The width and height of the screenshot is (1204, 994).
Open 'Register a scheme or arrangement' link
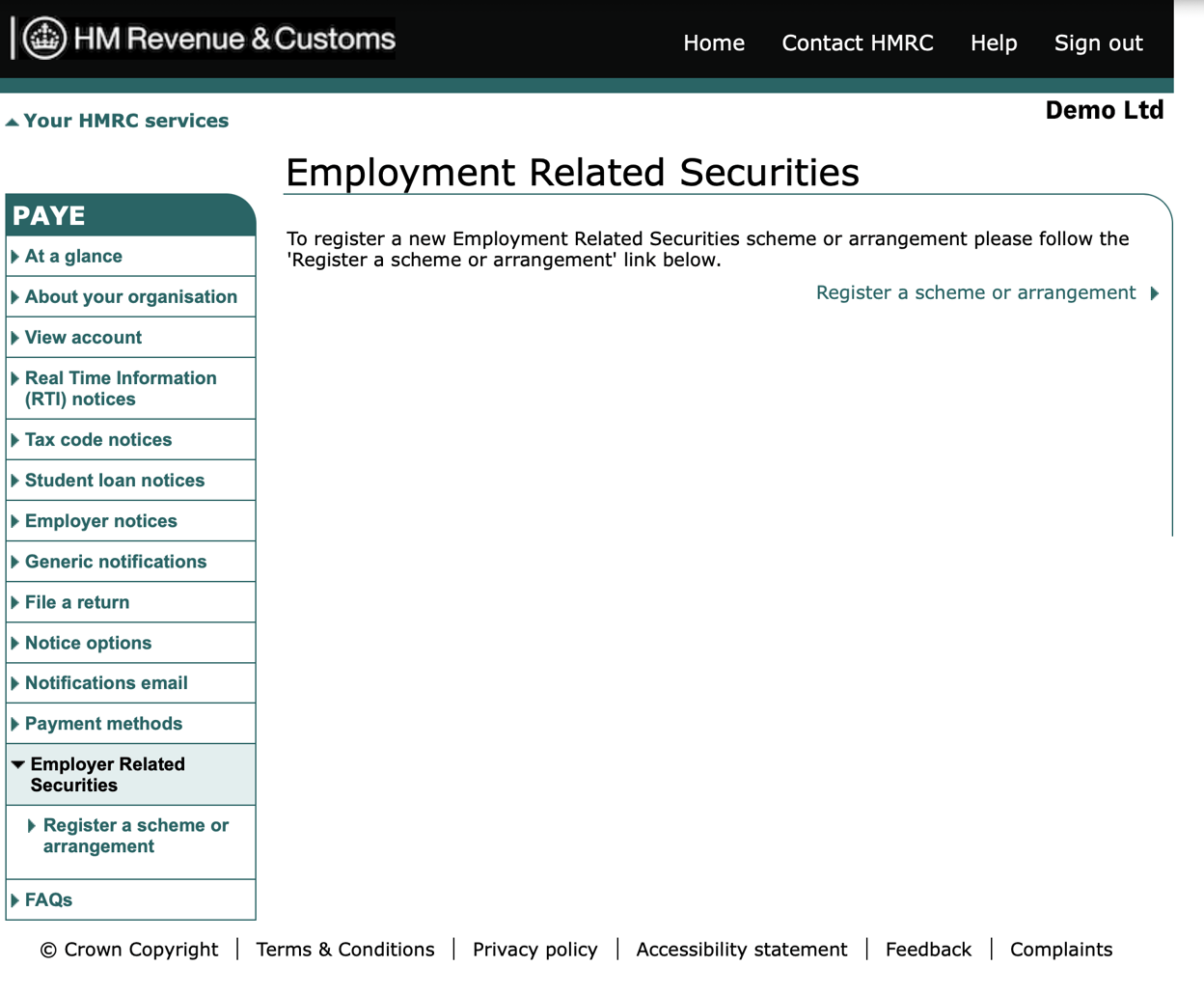pos(975,292)
